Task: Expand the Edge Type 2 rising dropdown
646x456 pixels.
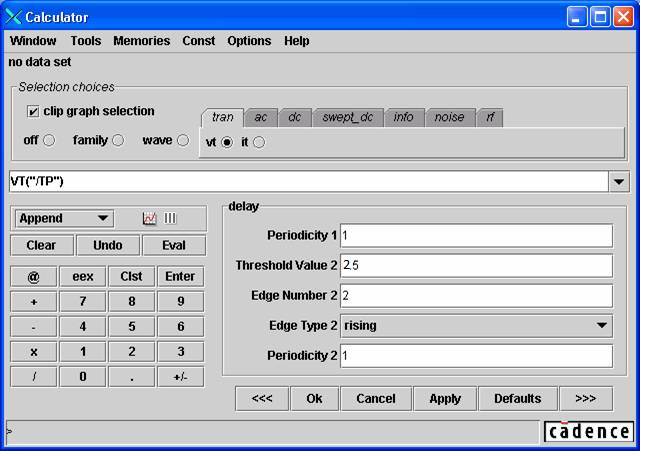Action: pos(601,325)
